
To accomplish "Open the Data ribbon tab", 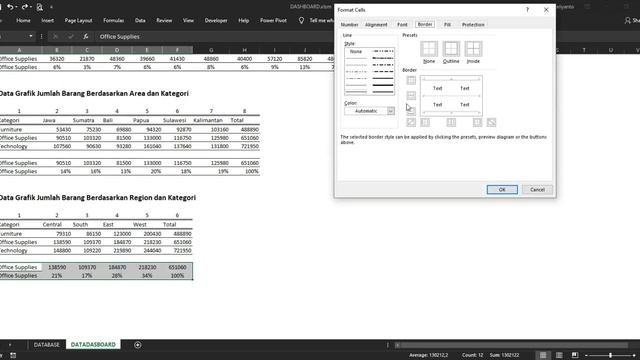I will coord(140,20).
